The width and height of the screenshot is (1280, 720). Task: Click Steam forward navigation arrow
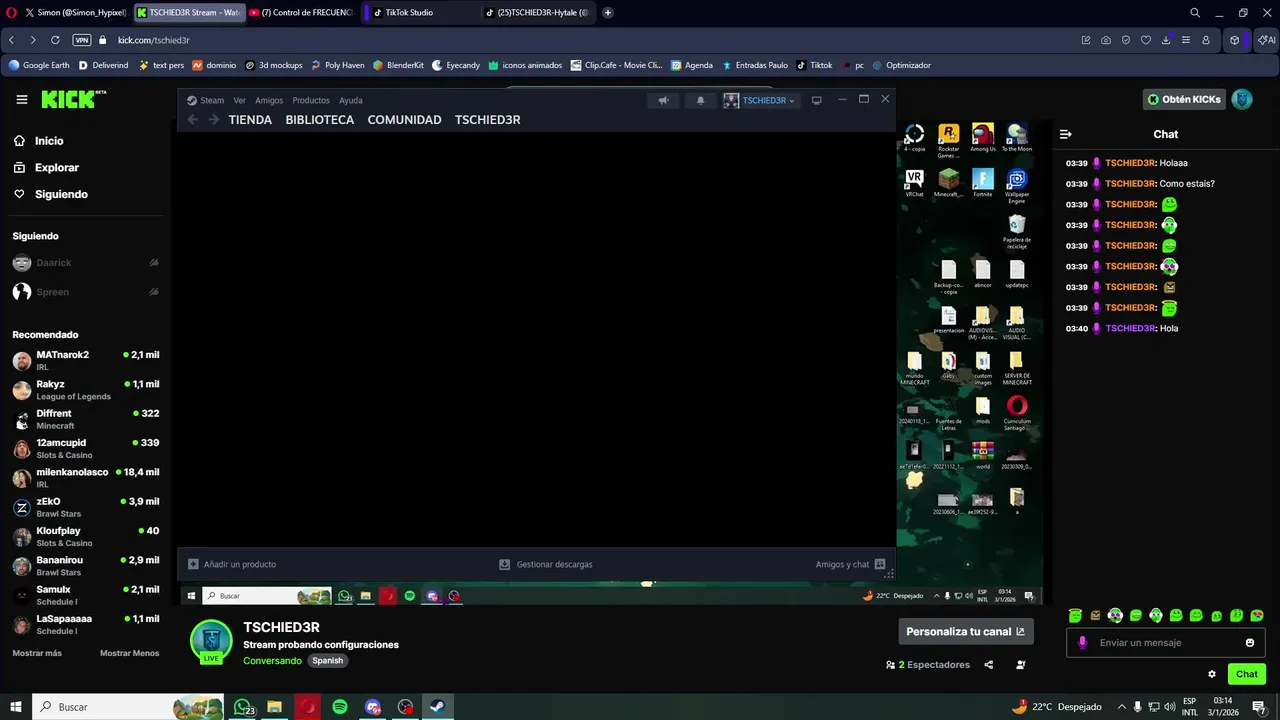click(x=213, y=120)
